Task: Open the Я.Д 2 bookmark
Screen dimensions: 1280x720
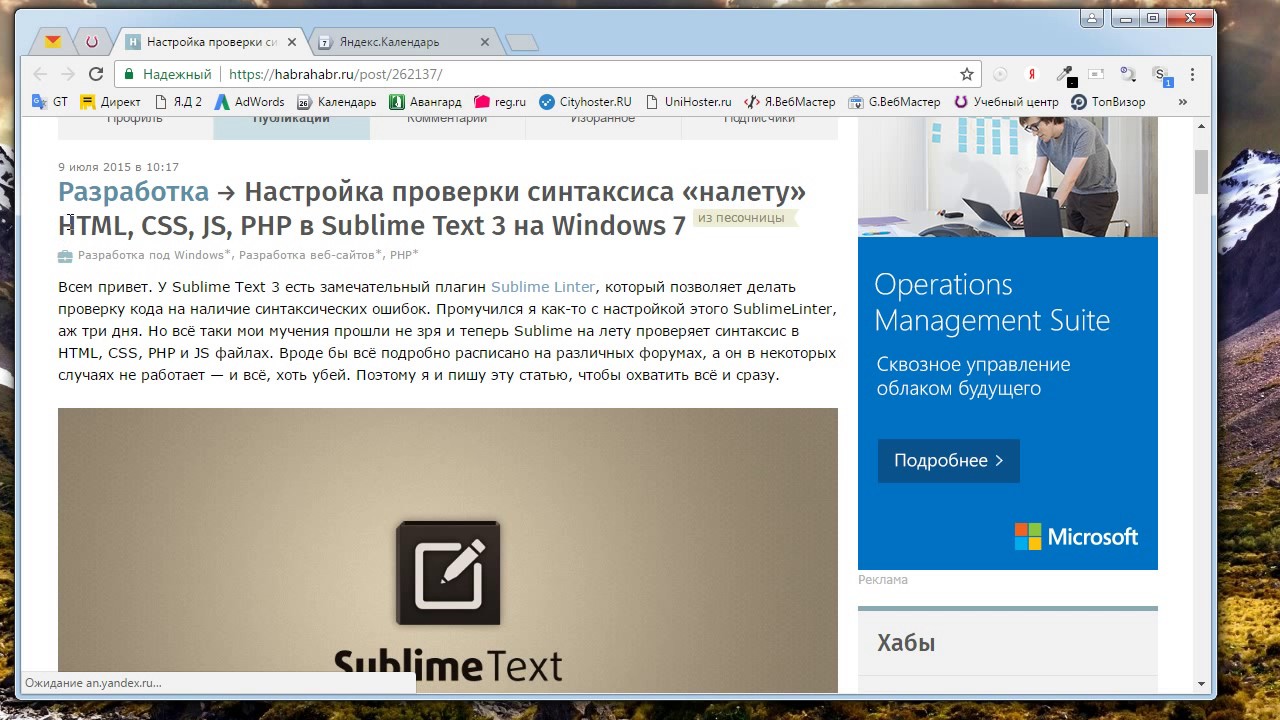Action: coord(177,101)
